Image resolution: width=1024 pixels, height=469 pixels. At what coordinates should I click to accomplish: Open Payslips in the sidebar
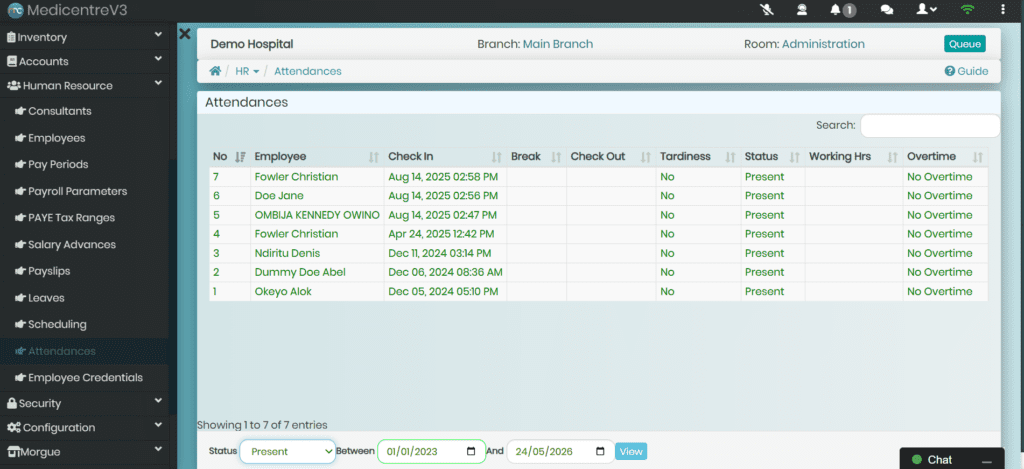[x=49, y=271]
